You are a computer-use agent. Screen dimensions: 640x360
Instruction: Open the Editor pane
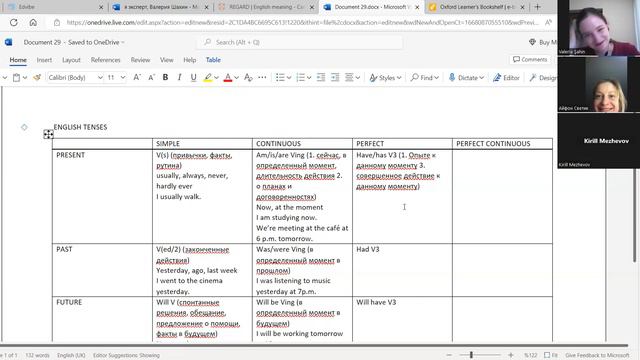coord(506,78)
